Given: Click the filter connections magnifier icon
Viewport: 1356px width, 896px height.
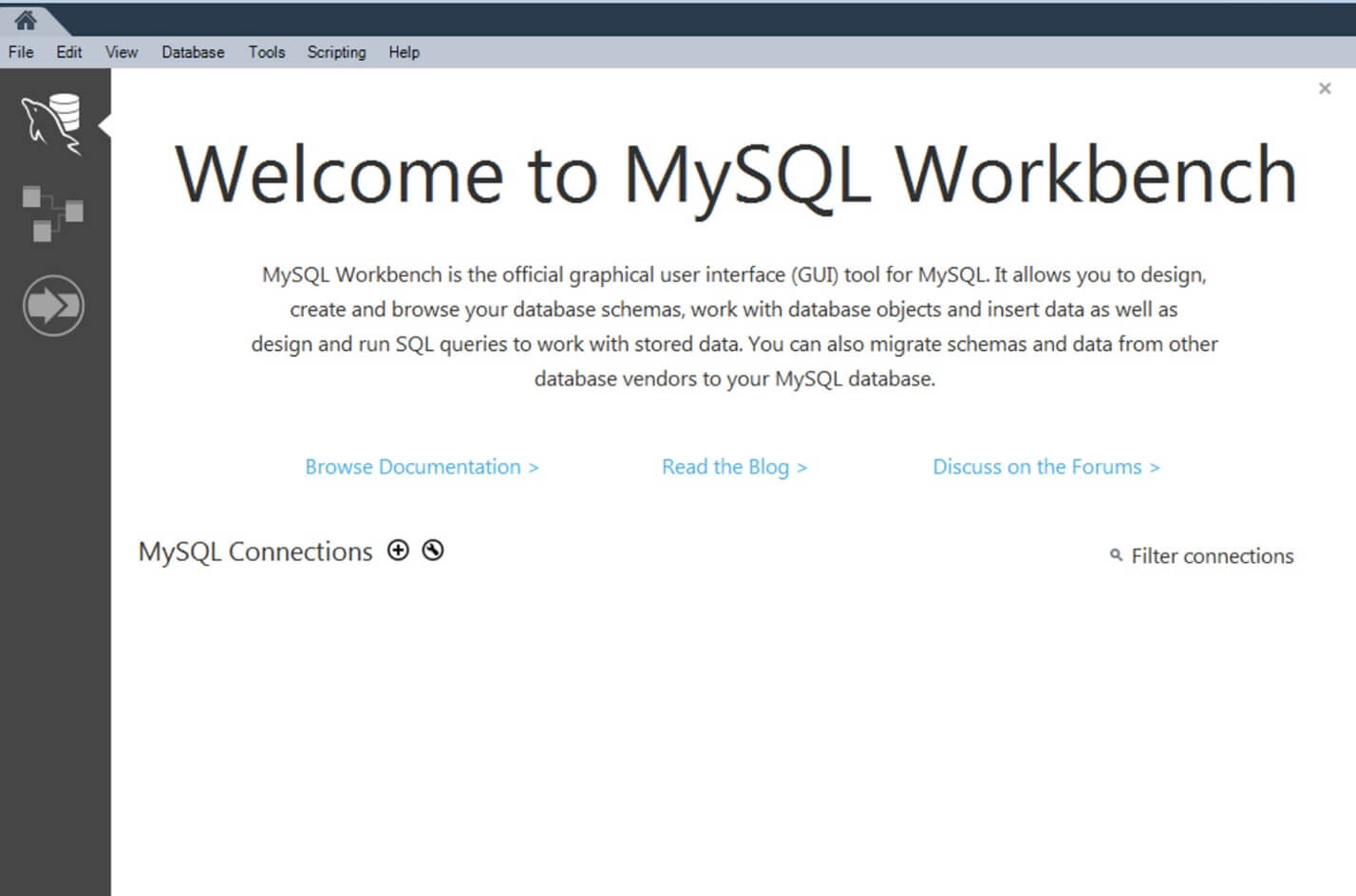Looking at the screenshot, I should [1116, 555].
